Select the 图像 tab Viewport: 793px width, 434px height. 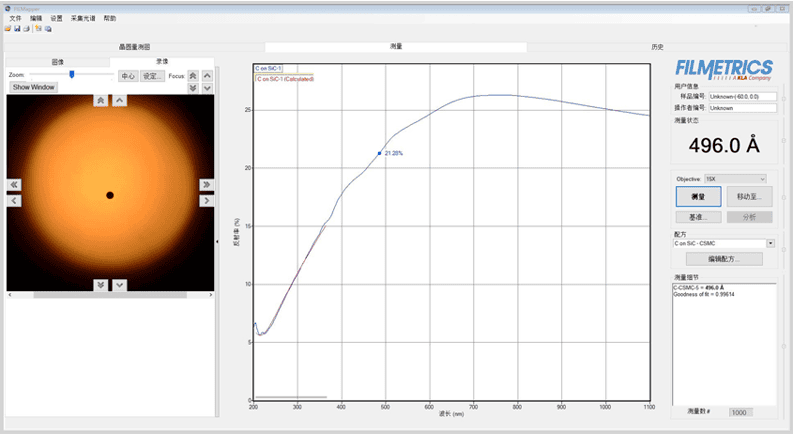[57, 61]
